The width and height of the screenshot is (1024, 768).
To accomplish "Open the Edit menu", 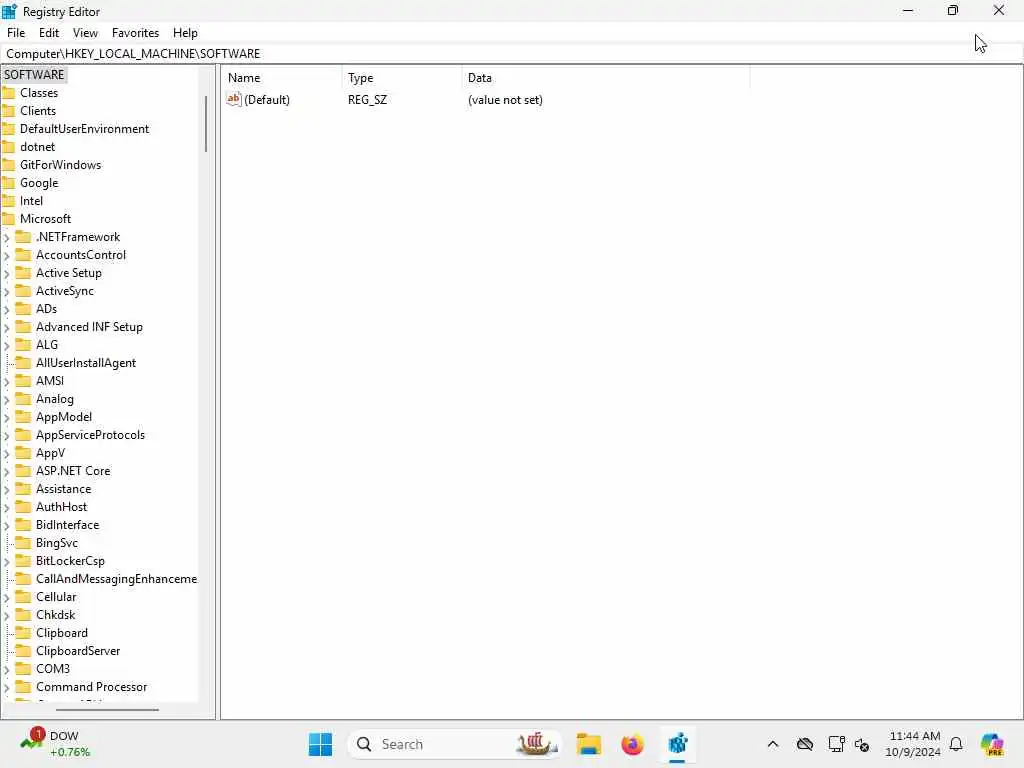I will tap(48, 33).
